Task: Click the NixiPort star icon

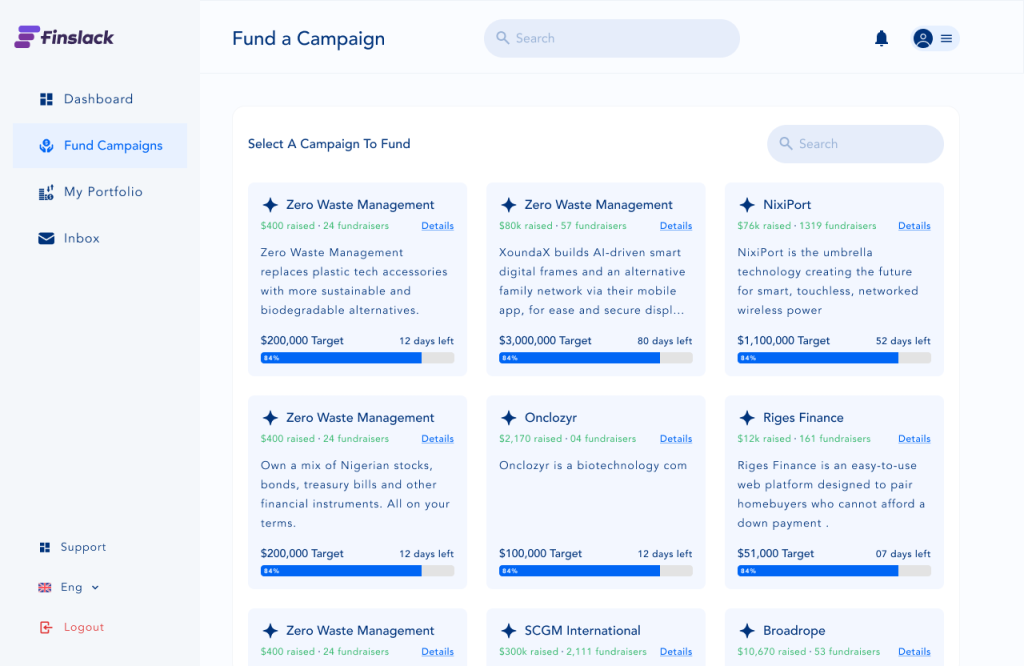Action: click(x=747, y=205)
